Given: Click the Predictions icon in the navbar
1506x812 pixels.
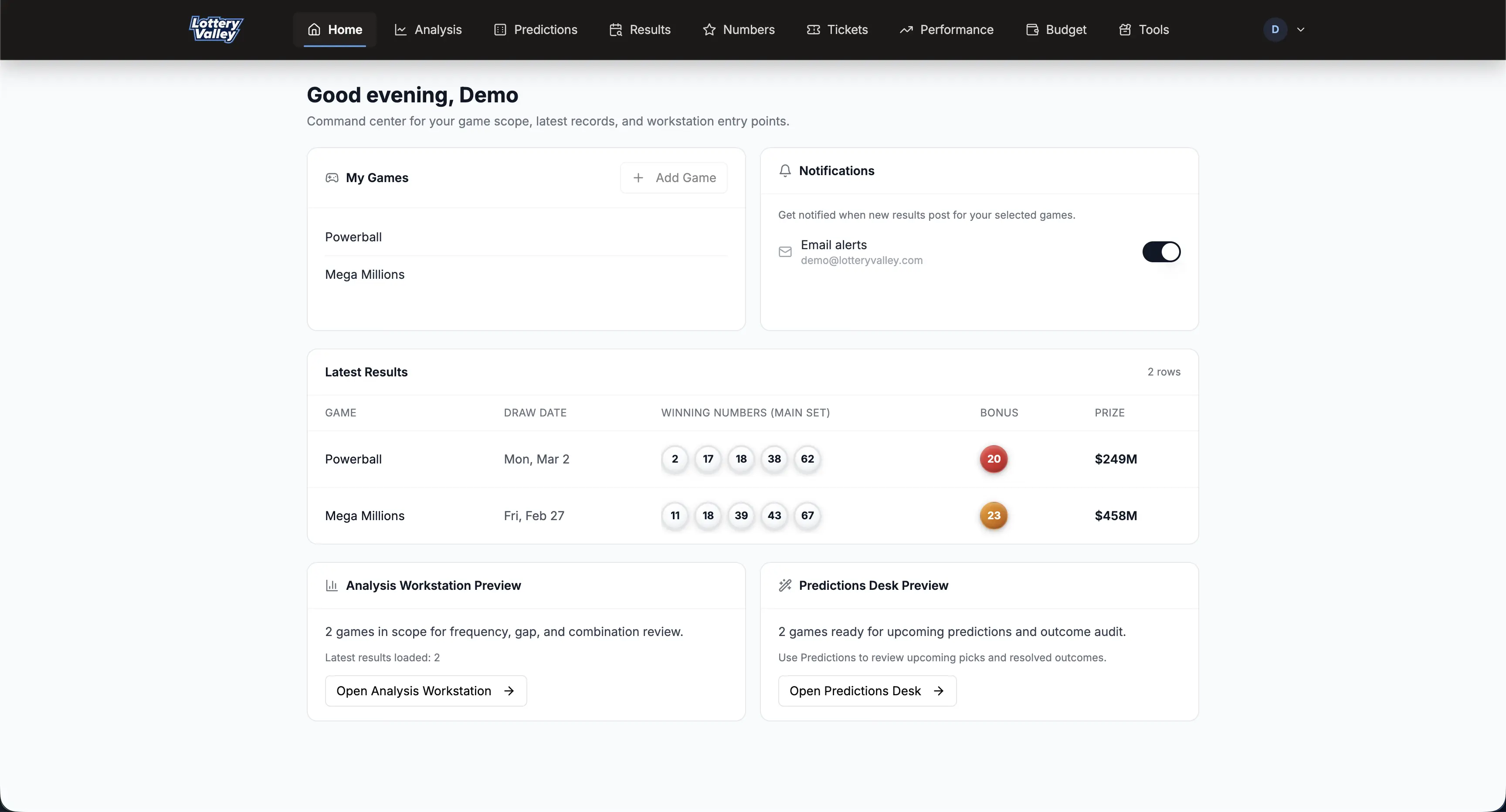Looking at the screenshot, I should (500, 29).
